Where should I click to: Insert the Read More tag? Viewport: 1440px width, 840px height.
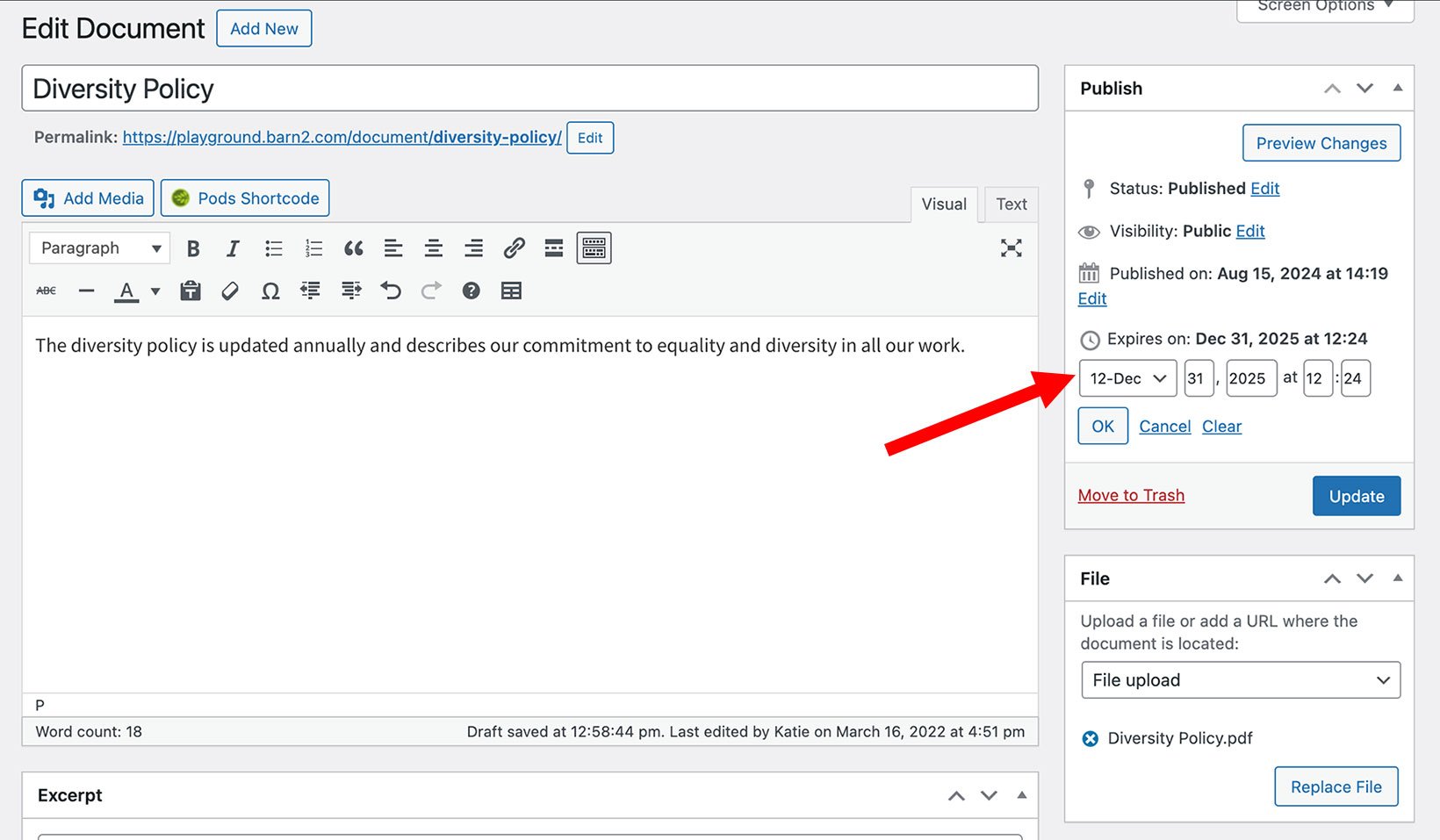pos(553,248)
